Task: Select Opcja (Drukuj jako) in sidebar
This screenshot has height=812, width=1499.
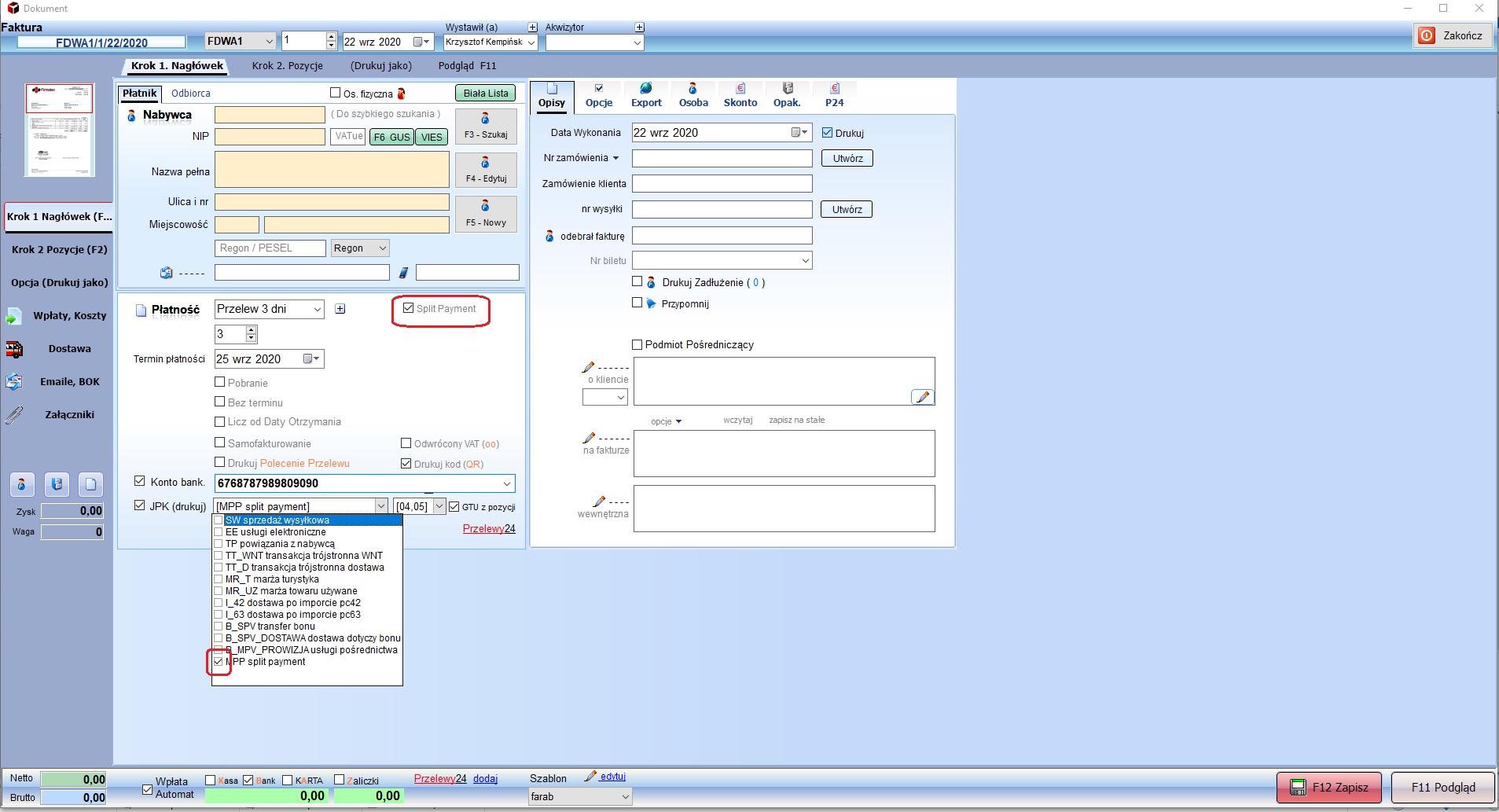Action: click(x=59, y=283)
